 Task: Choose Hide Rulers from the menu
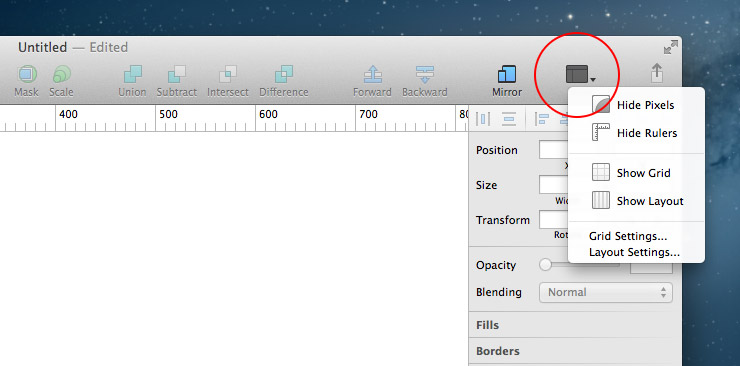[x=636, y=133]
